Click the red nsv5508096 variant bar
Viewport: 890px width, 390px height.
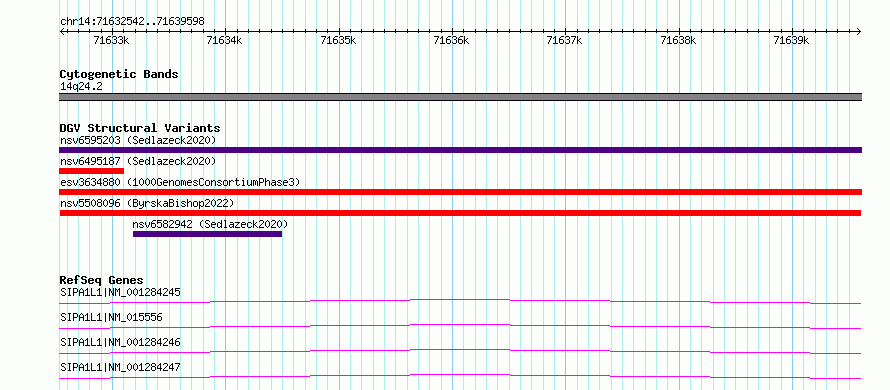[460, 213]
